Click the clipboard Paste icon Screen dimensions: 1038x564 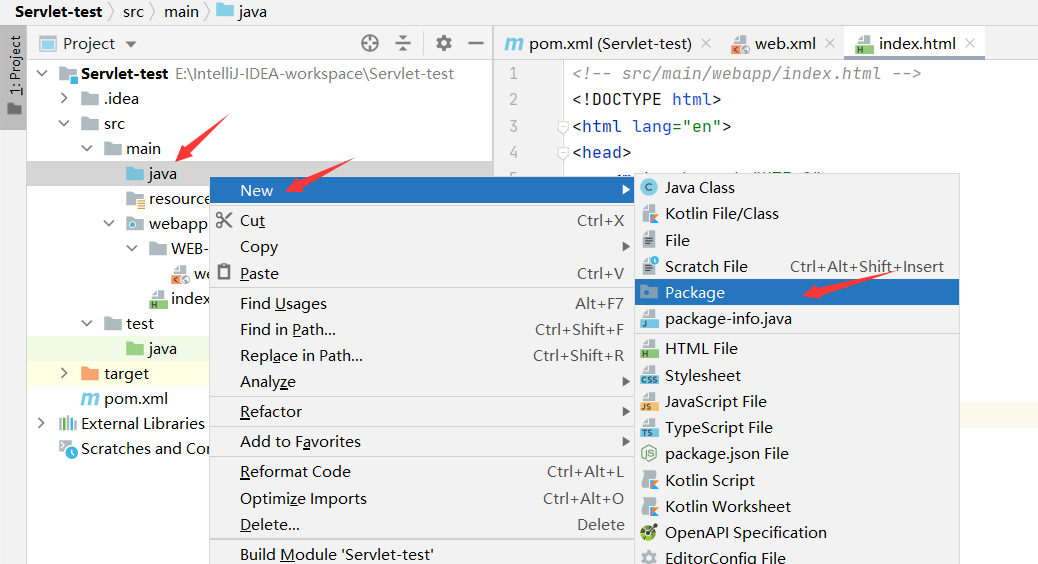coord(224,272)
